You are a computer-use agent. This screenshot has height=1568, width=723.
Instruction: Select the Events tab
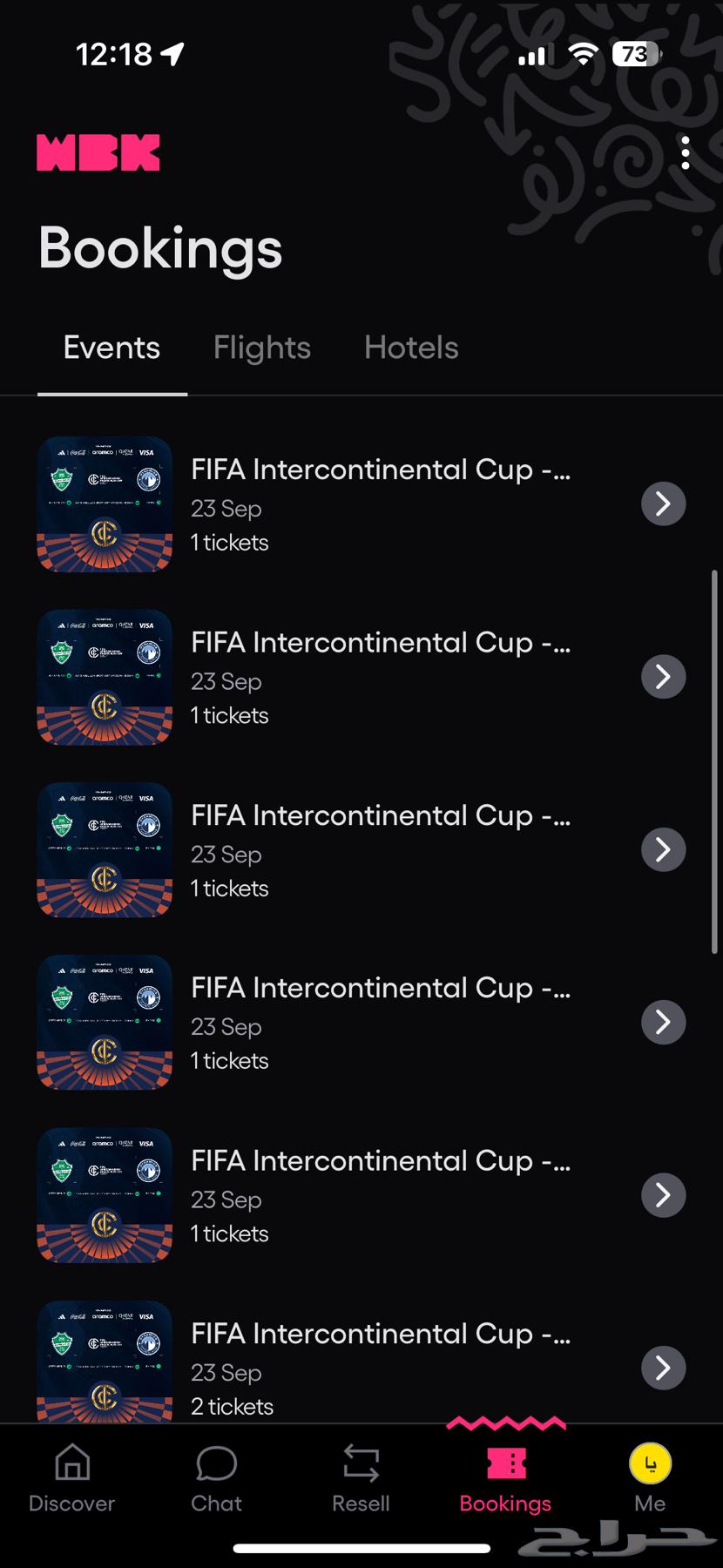click(111, 347)
